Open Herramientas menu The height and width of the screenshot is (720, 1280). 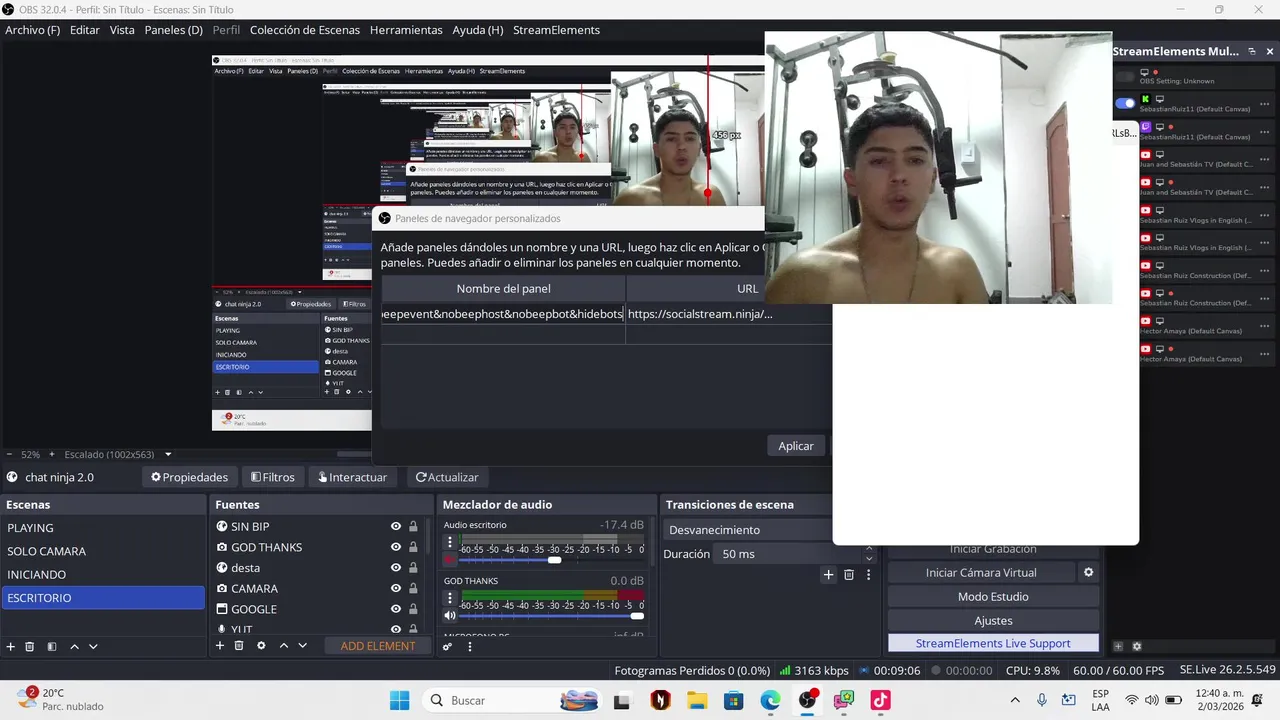click(x=406, y=30)
